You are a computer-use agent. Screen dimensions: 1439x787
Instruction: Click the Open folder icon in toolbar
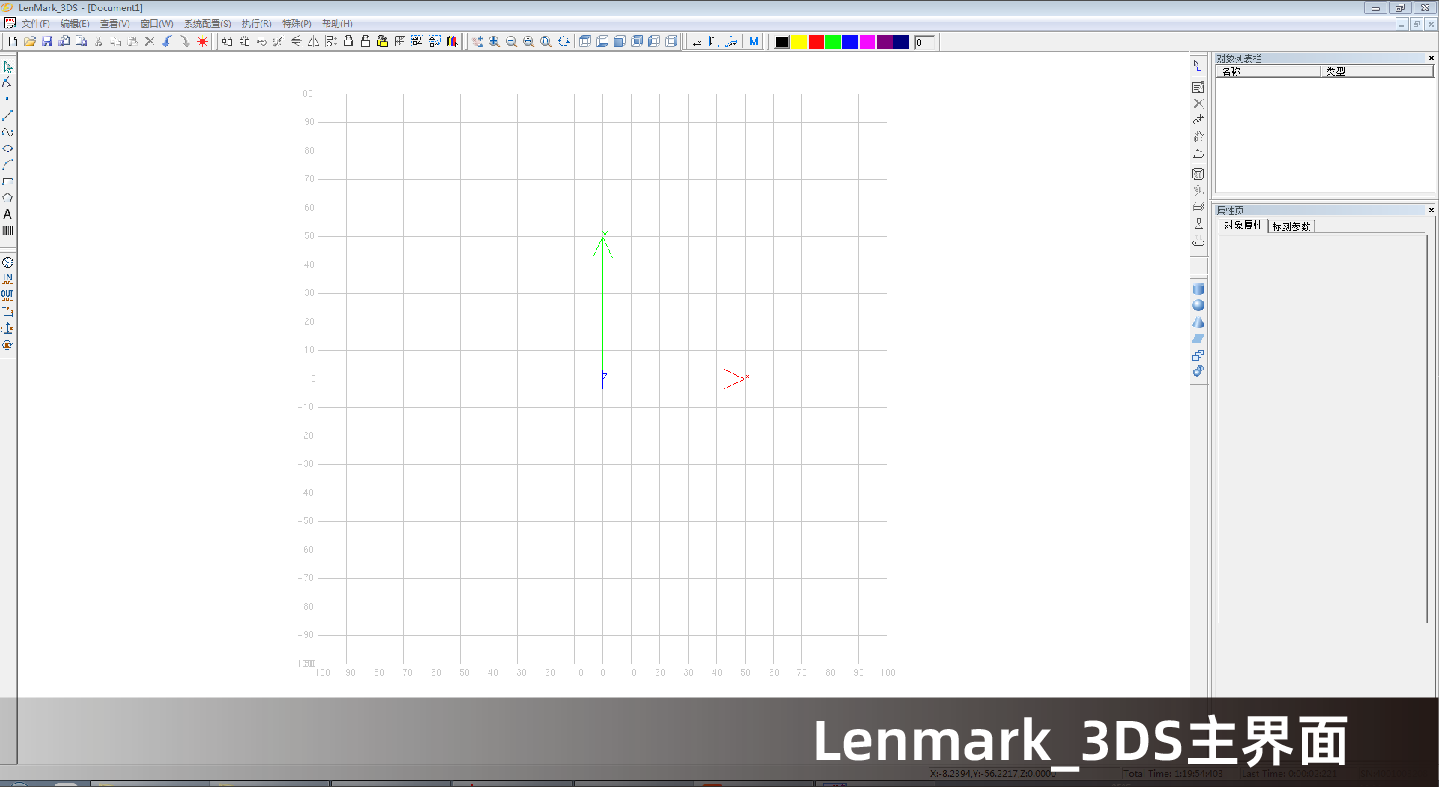tap(30, 42)
